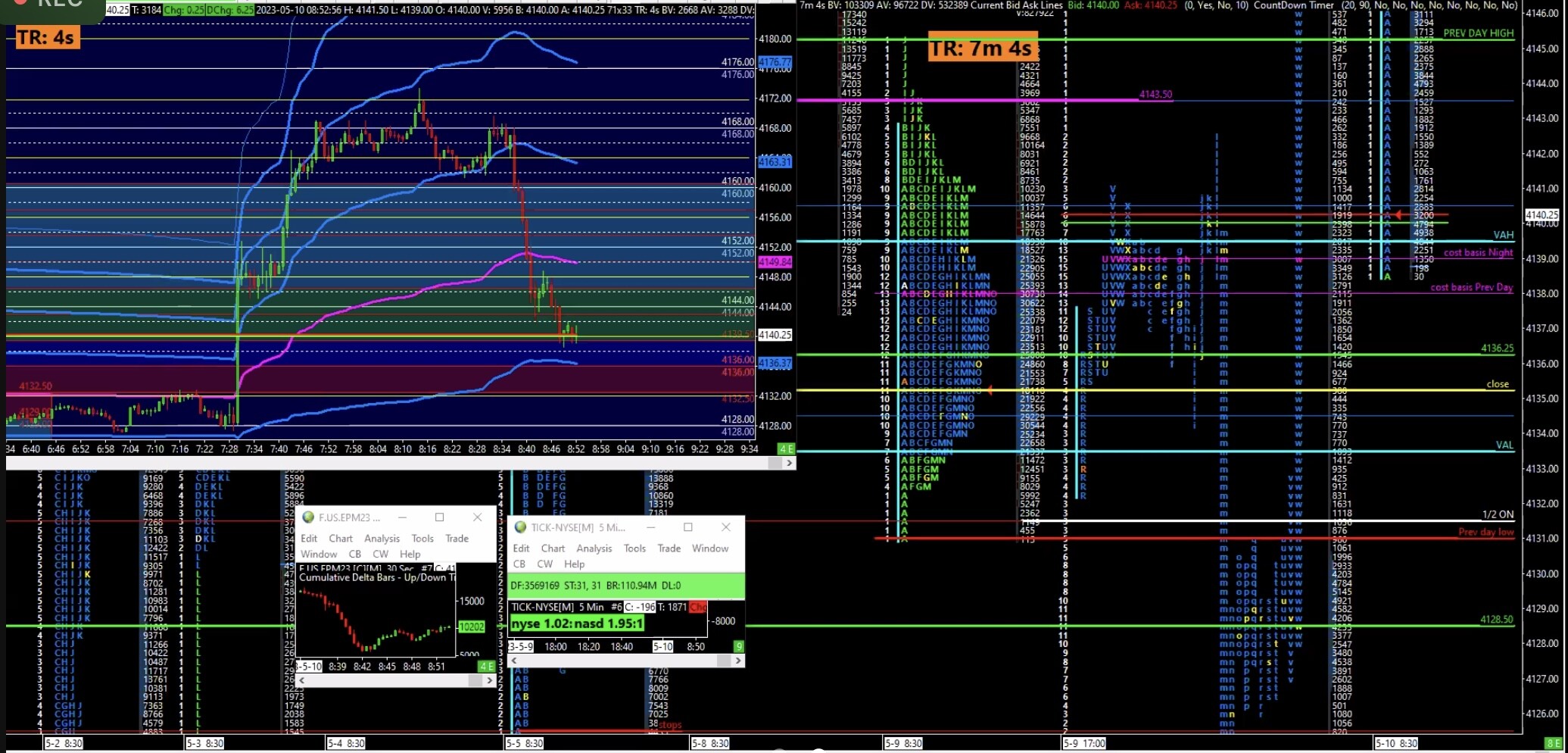
Task: Open CW menu in F.US.EPM23 window
Action: click(380, 555)
